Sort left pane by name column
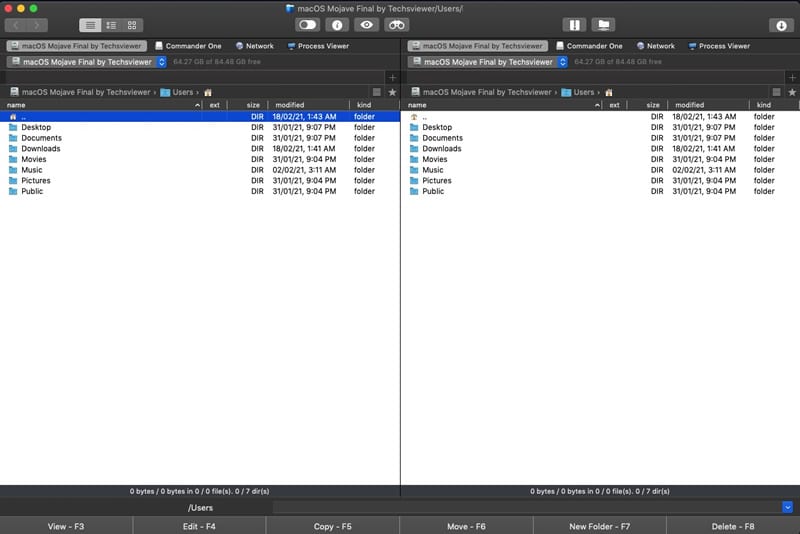 [x=101, y=105]
